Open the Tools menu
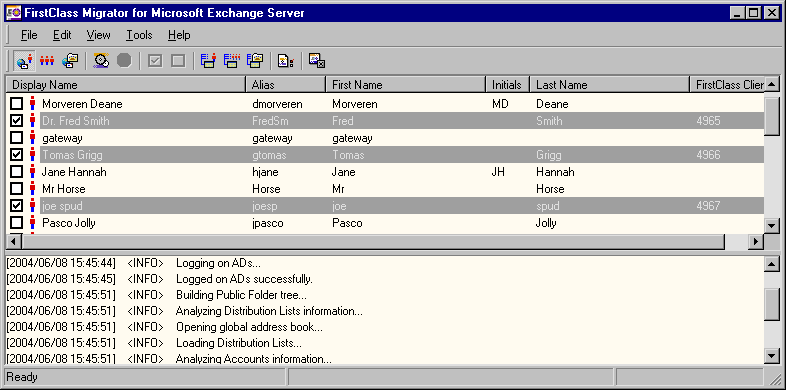 point(139,35)
